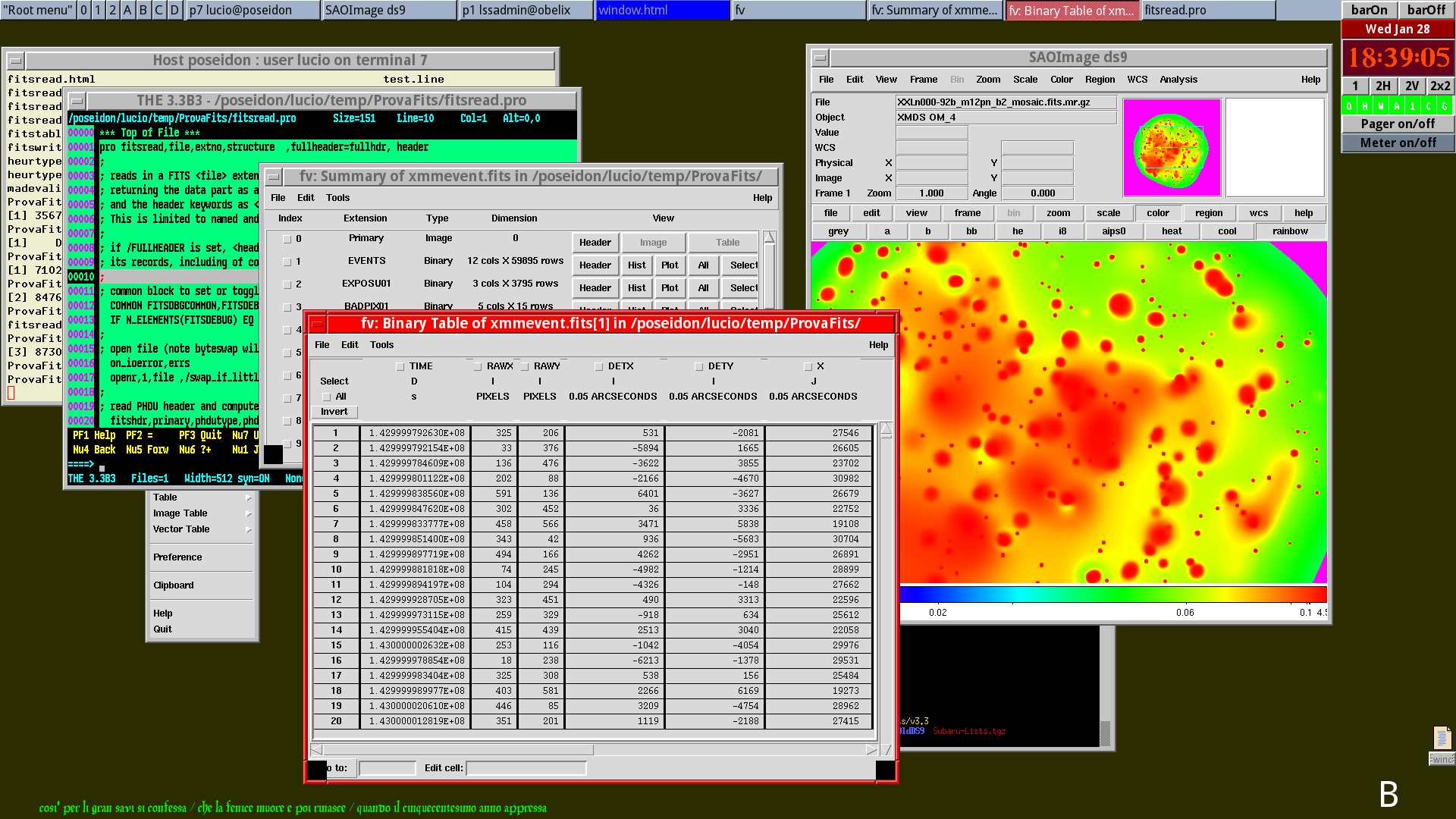Open the ds9 Scale menu
1456x819 pixels.
coord(1025,80)
